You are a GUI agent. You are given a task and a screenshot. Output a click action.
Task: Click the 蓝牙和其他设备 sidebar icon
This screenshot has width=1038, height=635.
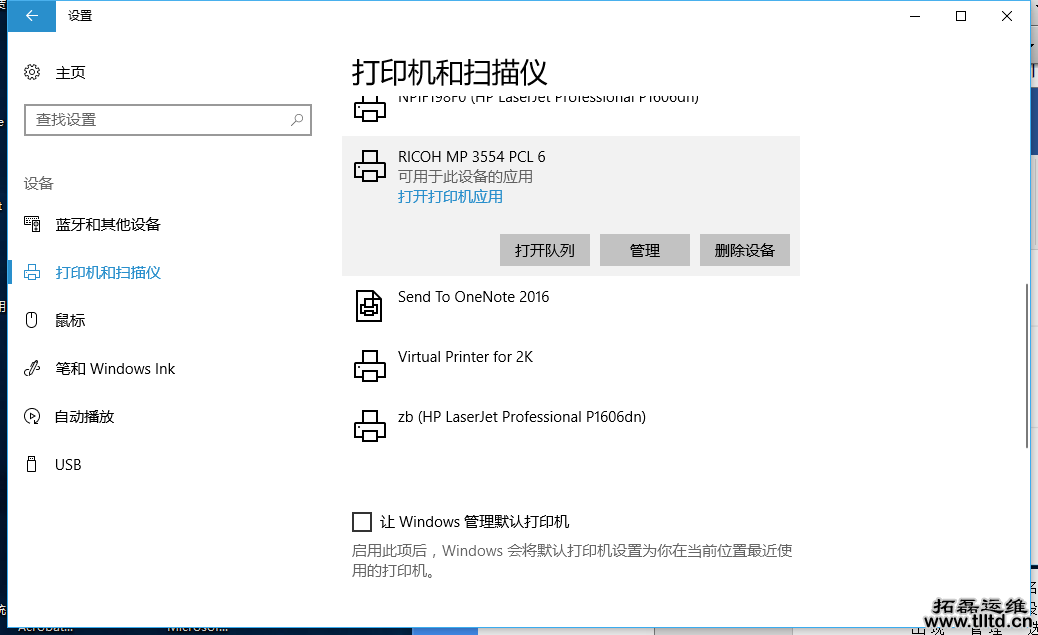click(x=32, y=224)
